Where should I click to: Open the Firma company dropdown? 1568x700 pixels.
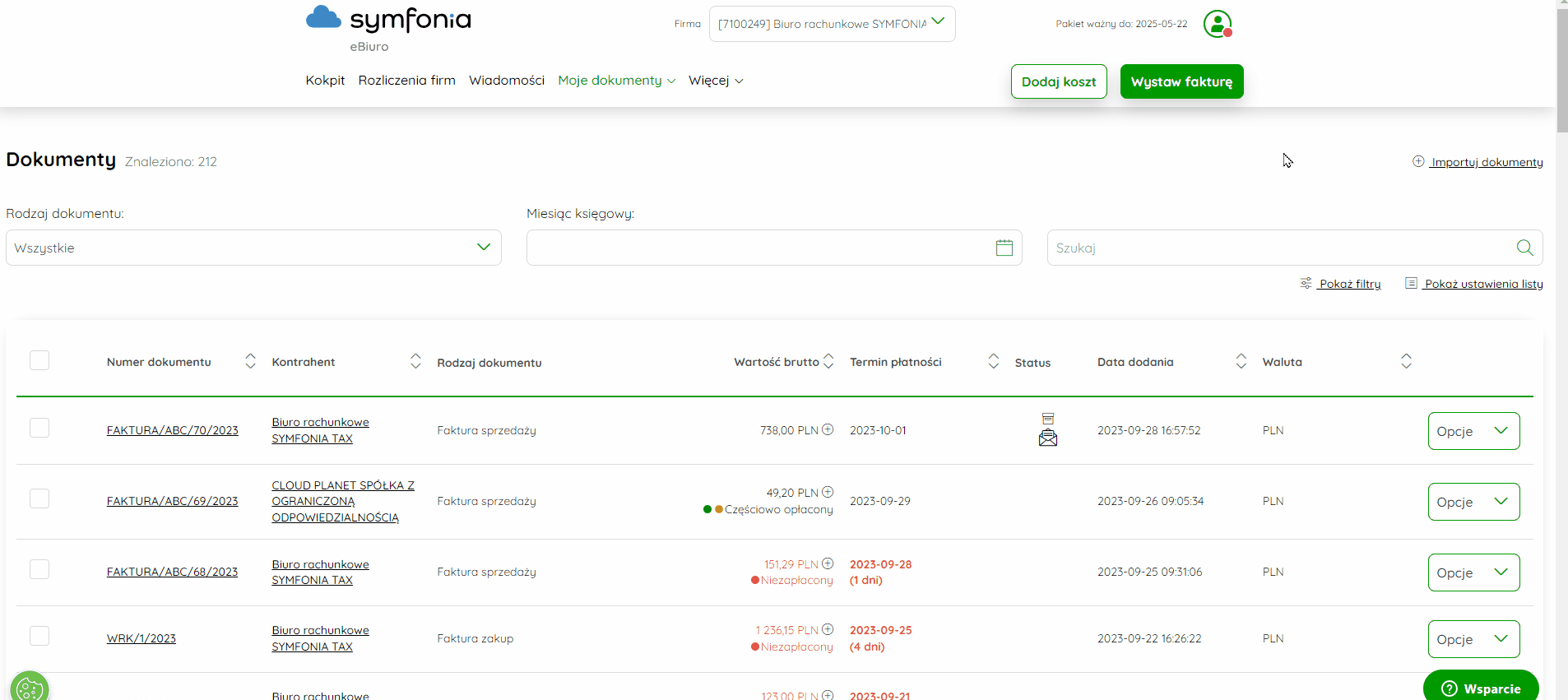pyautogui.click(x=833, y=24)
